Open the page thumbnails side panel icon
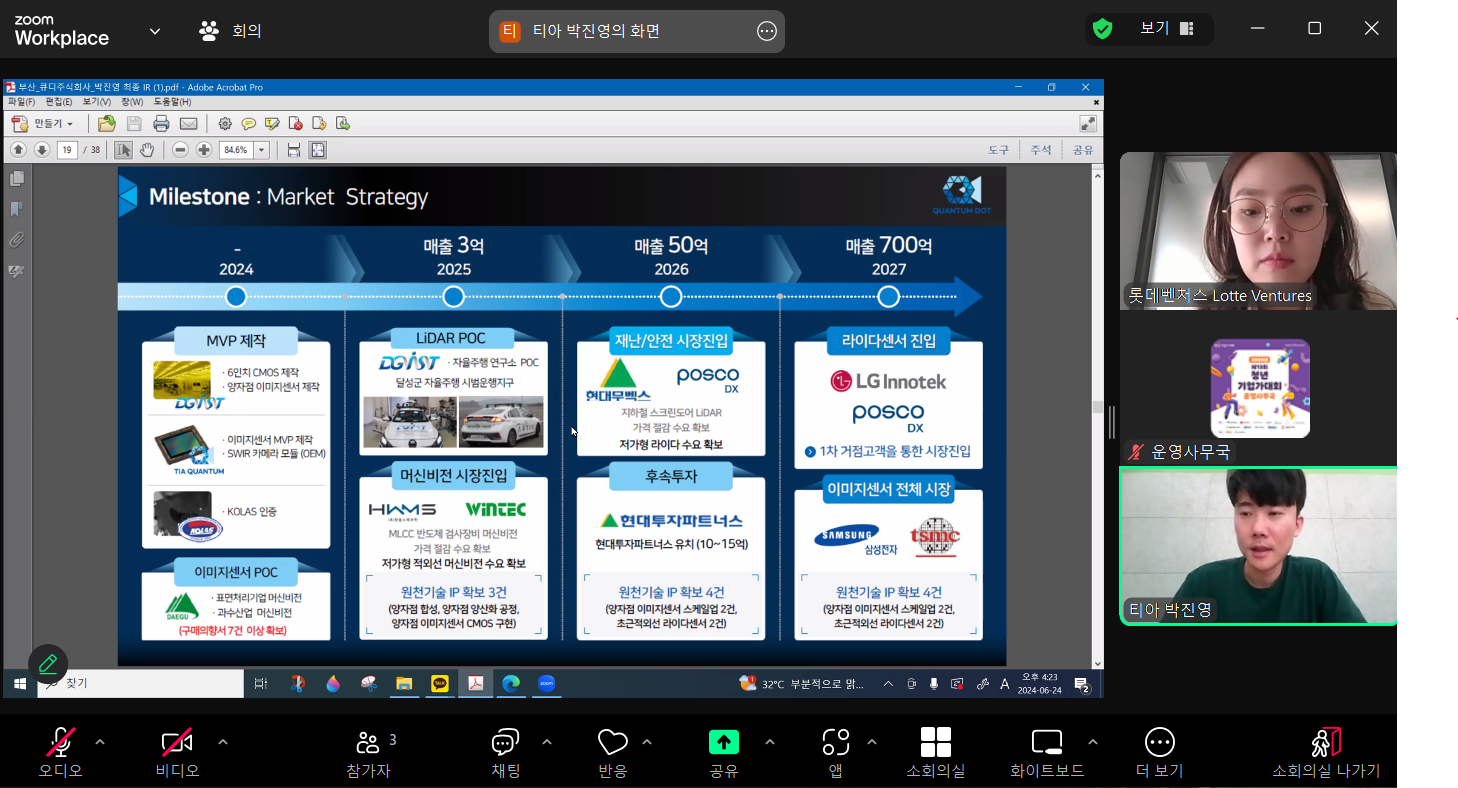This screenshot has height=788, width=1458. click(x=17, y=178)
